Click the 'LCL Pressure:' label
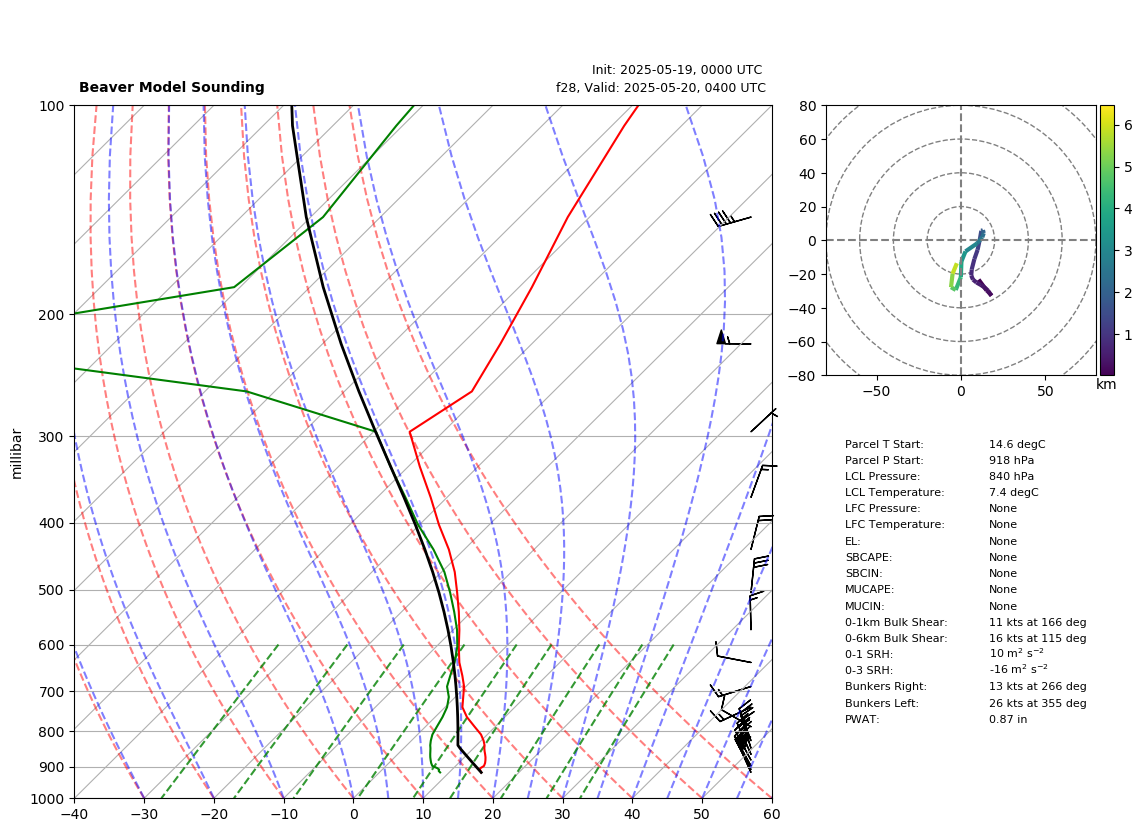The width and height of the screenshot is (1142, 832). 882,476
